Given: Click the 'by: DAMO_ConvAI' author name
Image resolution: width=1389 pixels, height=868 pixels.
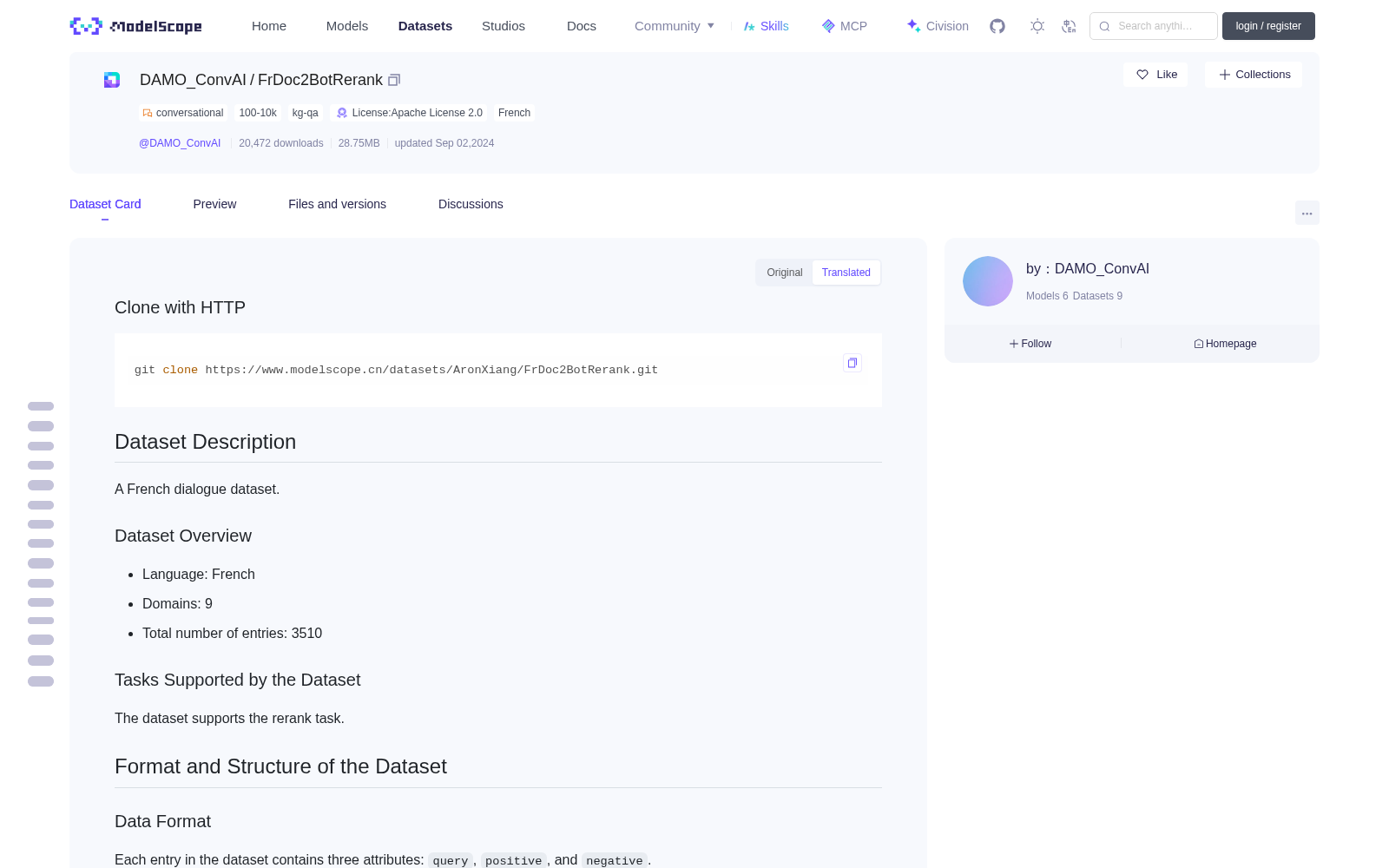Looking at the screenshot, I should click(1088, 269).
